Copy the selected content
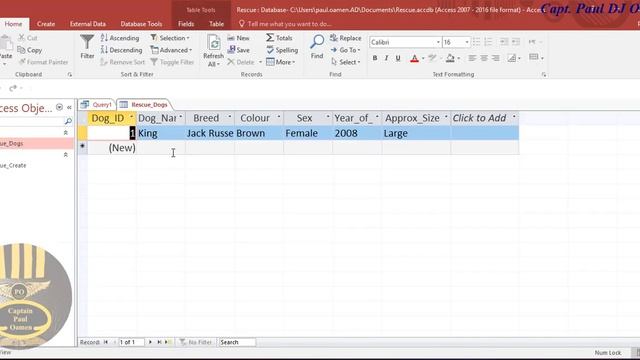 coord(30,50)
